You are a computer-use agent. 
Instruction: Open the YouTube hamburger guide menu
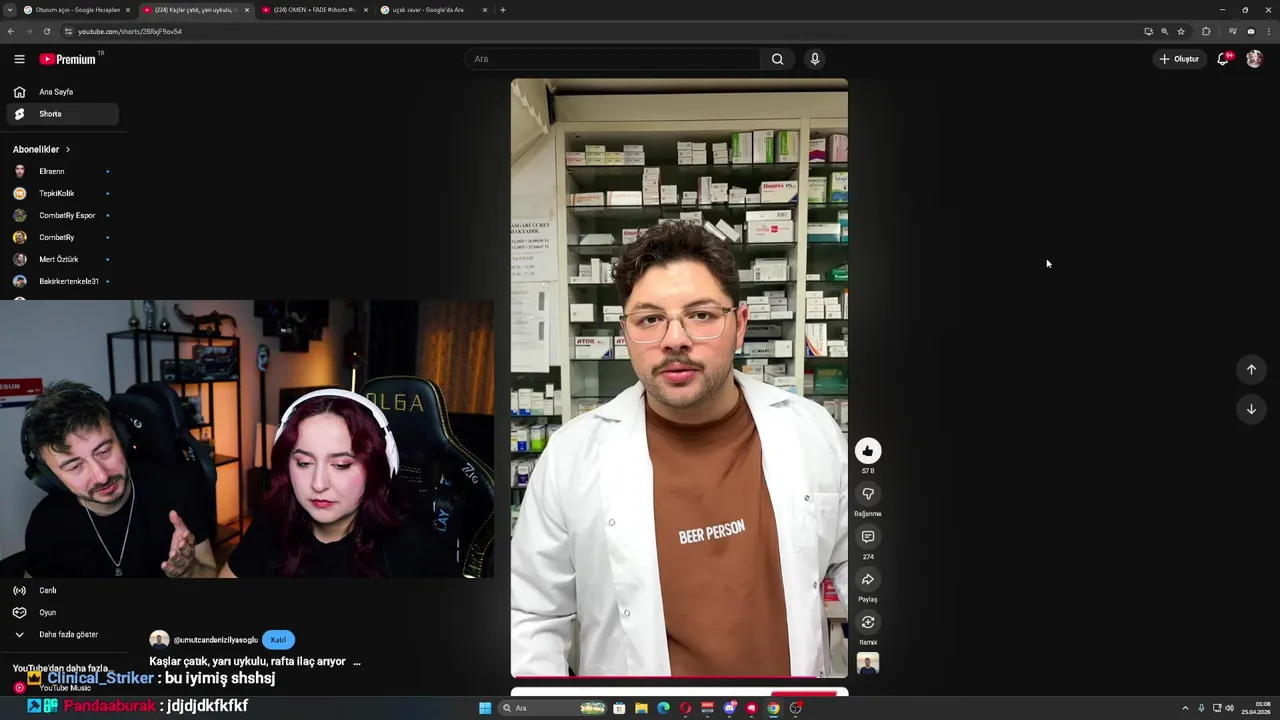(19, 59)
